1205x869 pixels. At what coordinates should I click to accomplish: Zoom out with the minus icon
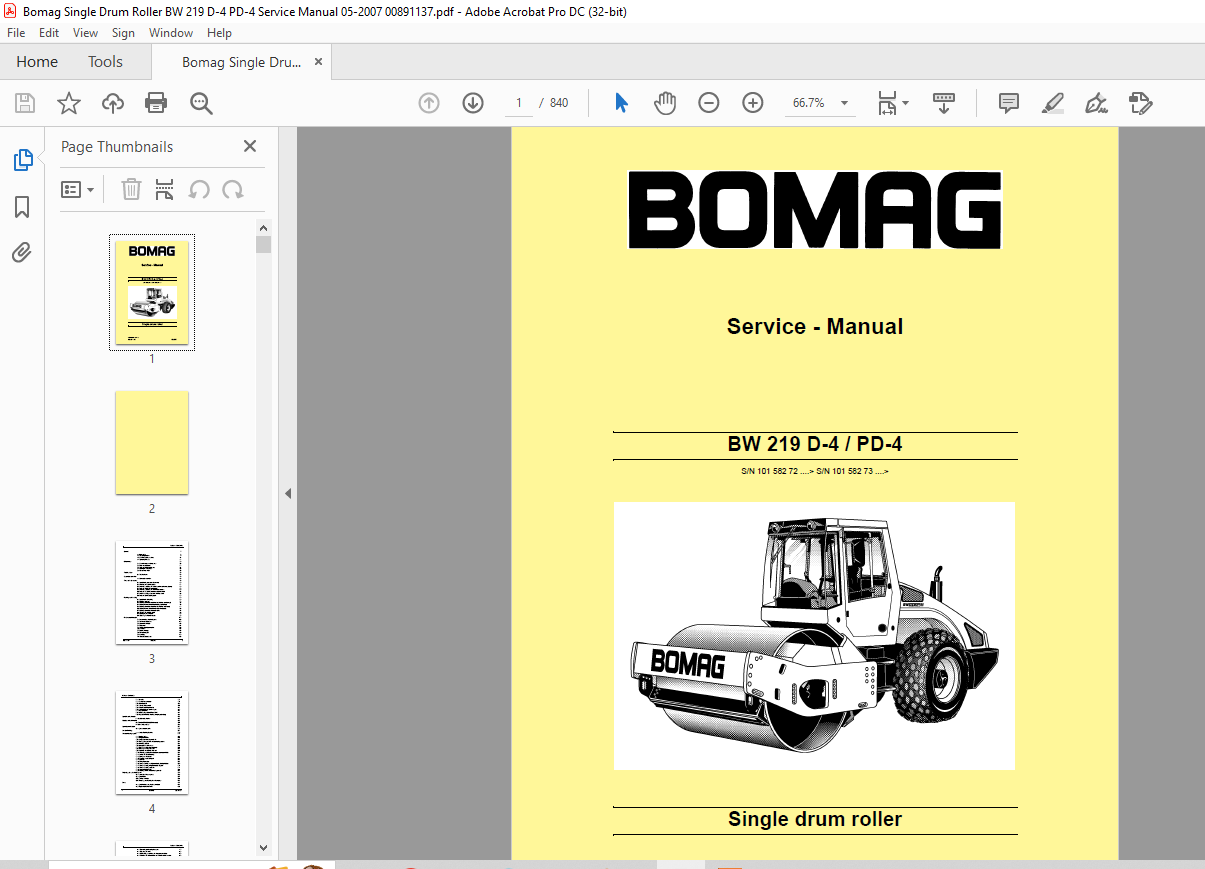(709, 103)
